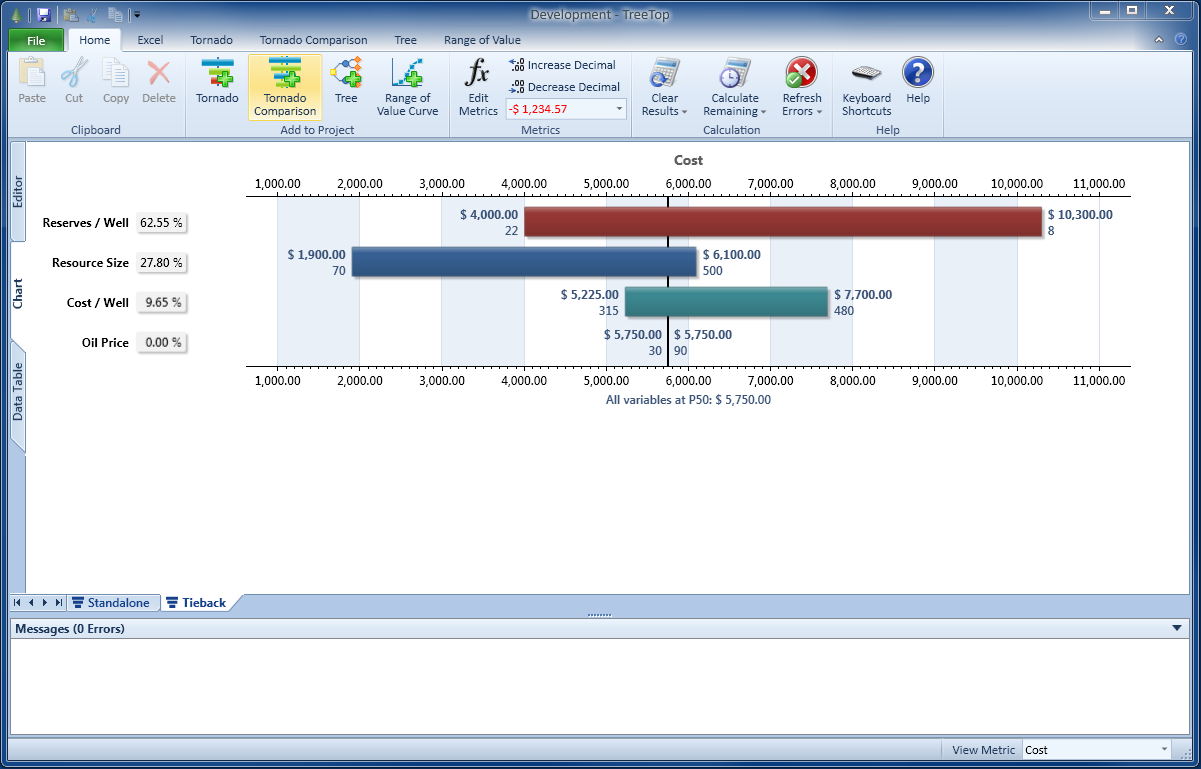Click the Decrease Decimal button

coord(565,87)
